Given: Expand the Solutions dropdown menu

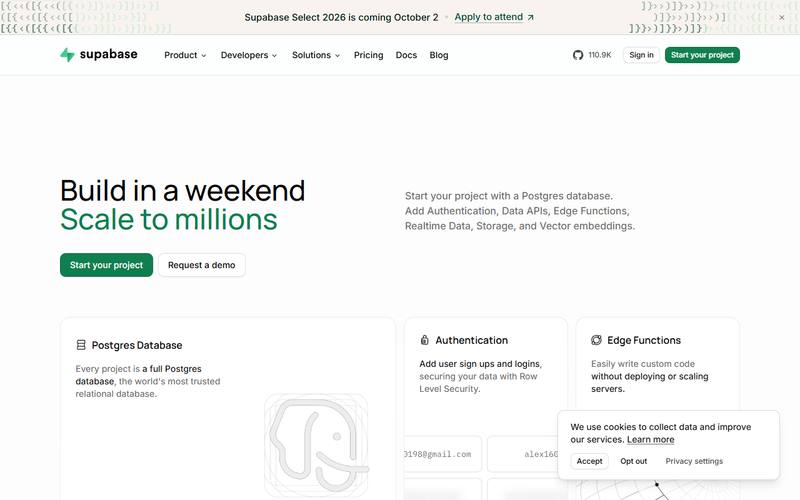Looking at the screenshot, I should (x=316, y=55).
